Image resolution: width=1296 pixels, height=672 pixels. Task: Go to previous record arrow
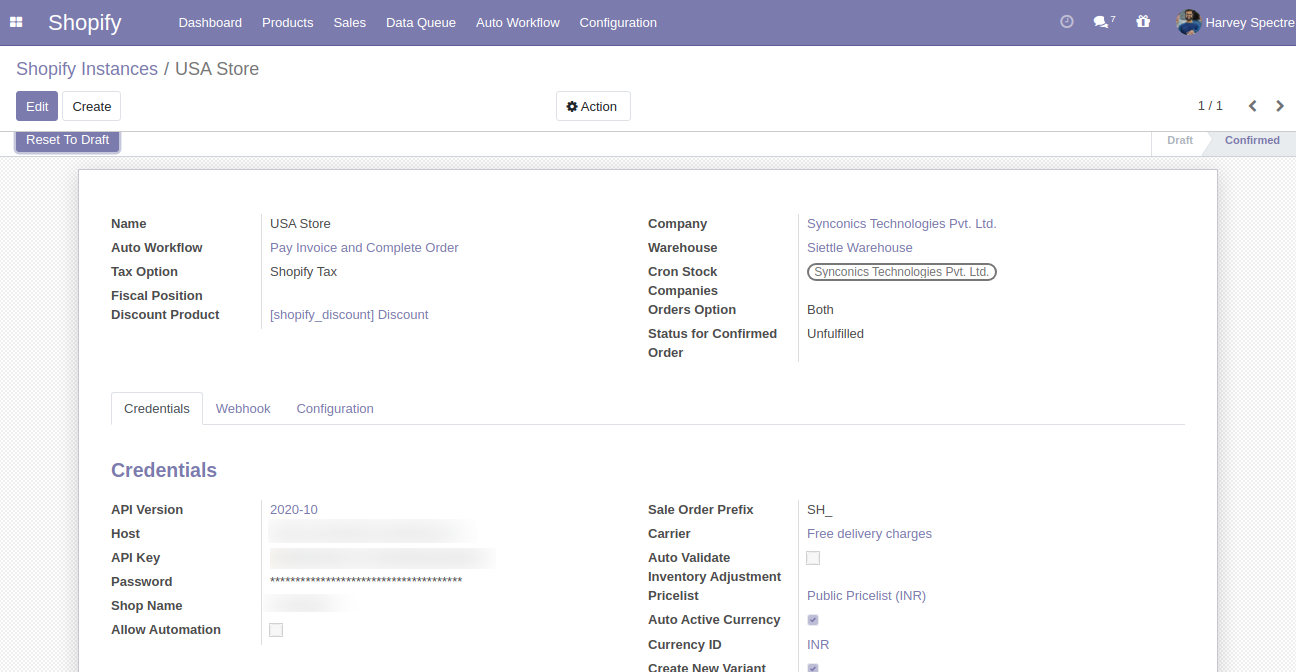pyautogui.click(x=1252, y=106)
